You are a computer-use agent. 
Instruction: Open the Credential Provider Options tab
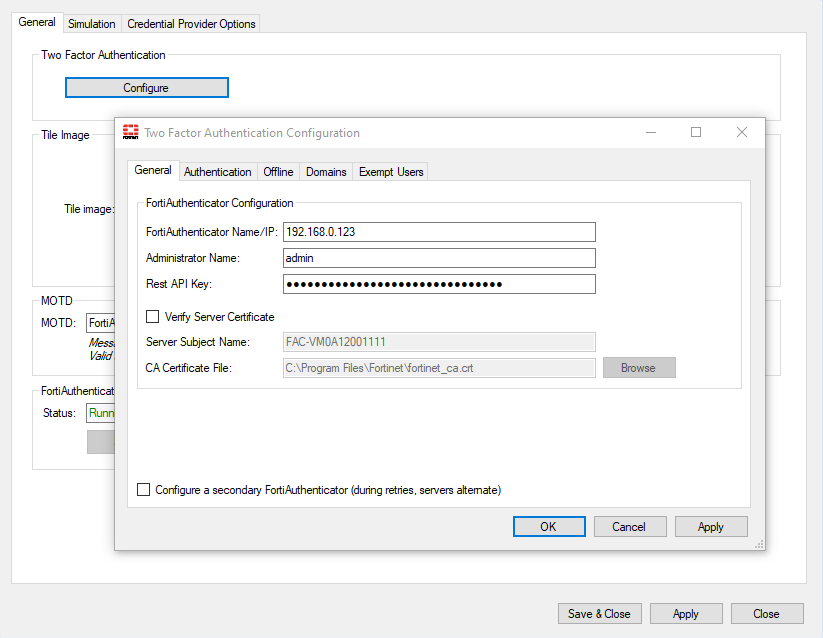pos(191,24)
